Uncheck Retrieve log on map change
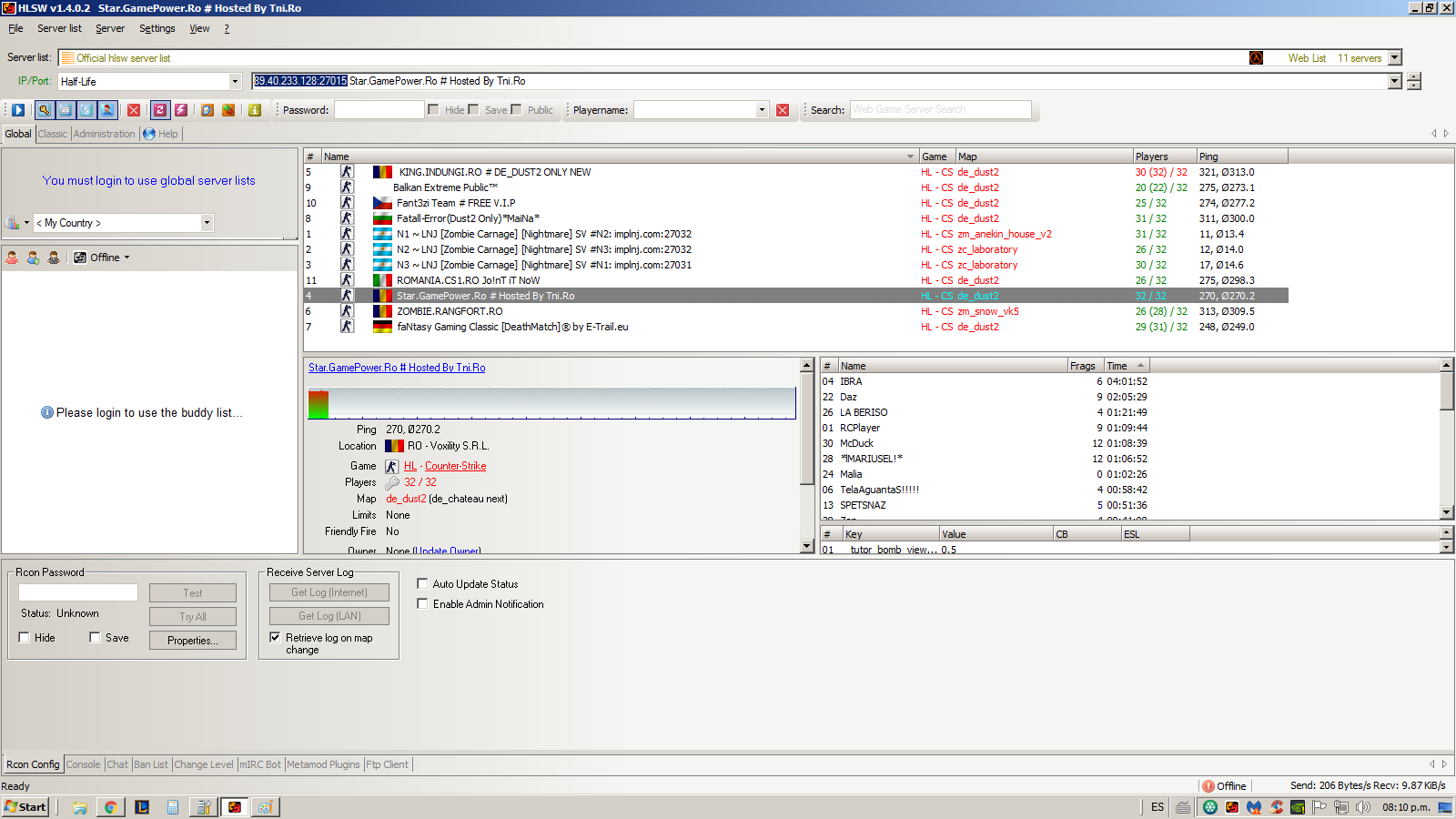 [275, 637]
